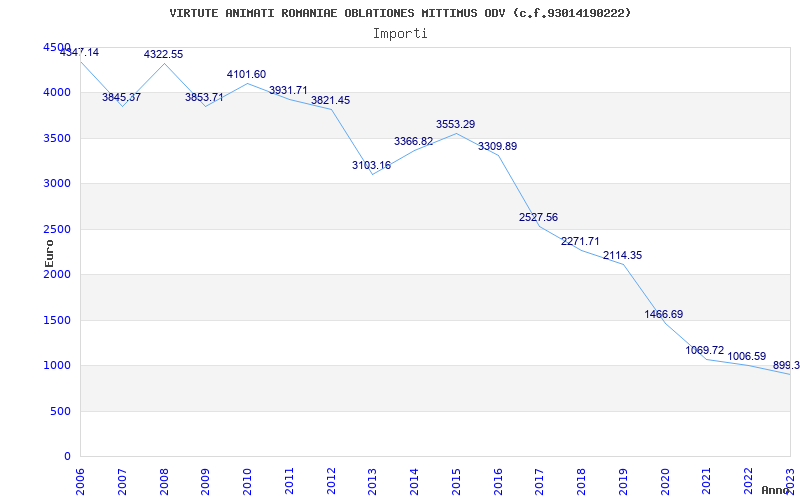The image size is (800, 500).
Task: Select the data label 3845.37
Action: coord(121,97)
